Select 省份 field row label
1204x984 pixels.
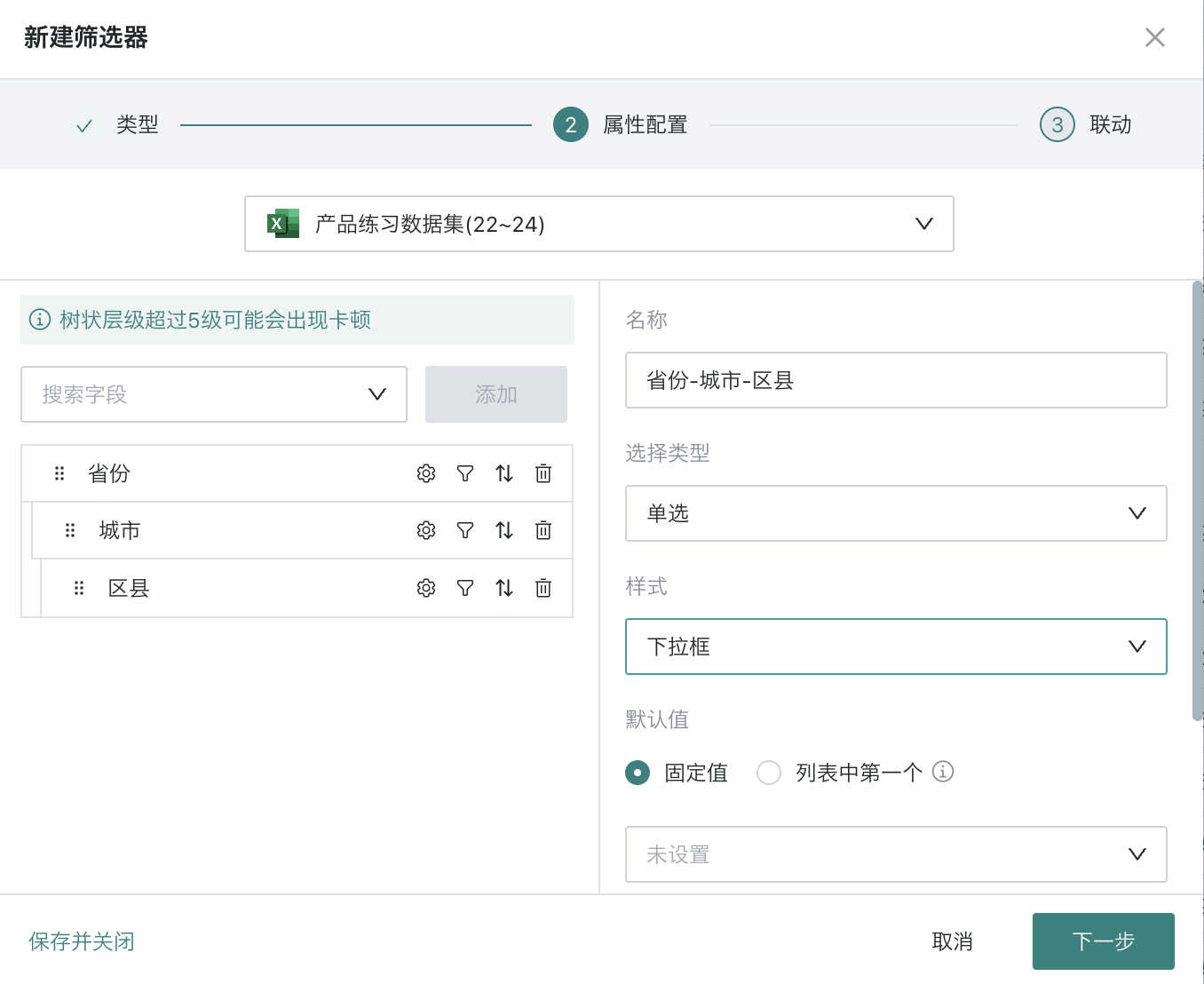pyautogui.click(x=109, y=473)
